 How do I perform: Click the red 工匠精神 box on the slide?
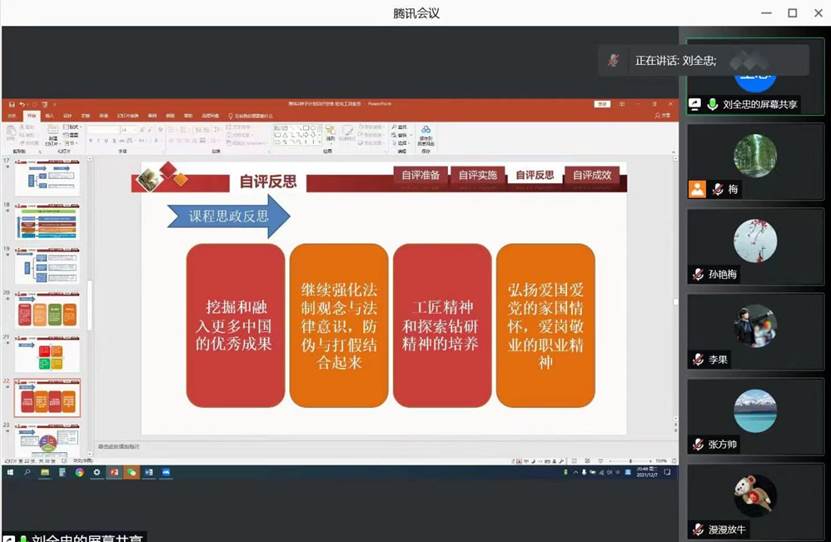pyautogui.click(x=442, y=325)
